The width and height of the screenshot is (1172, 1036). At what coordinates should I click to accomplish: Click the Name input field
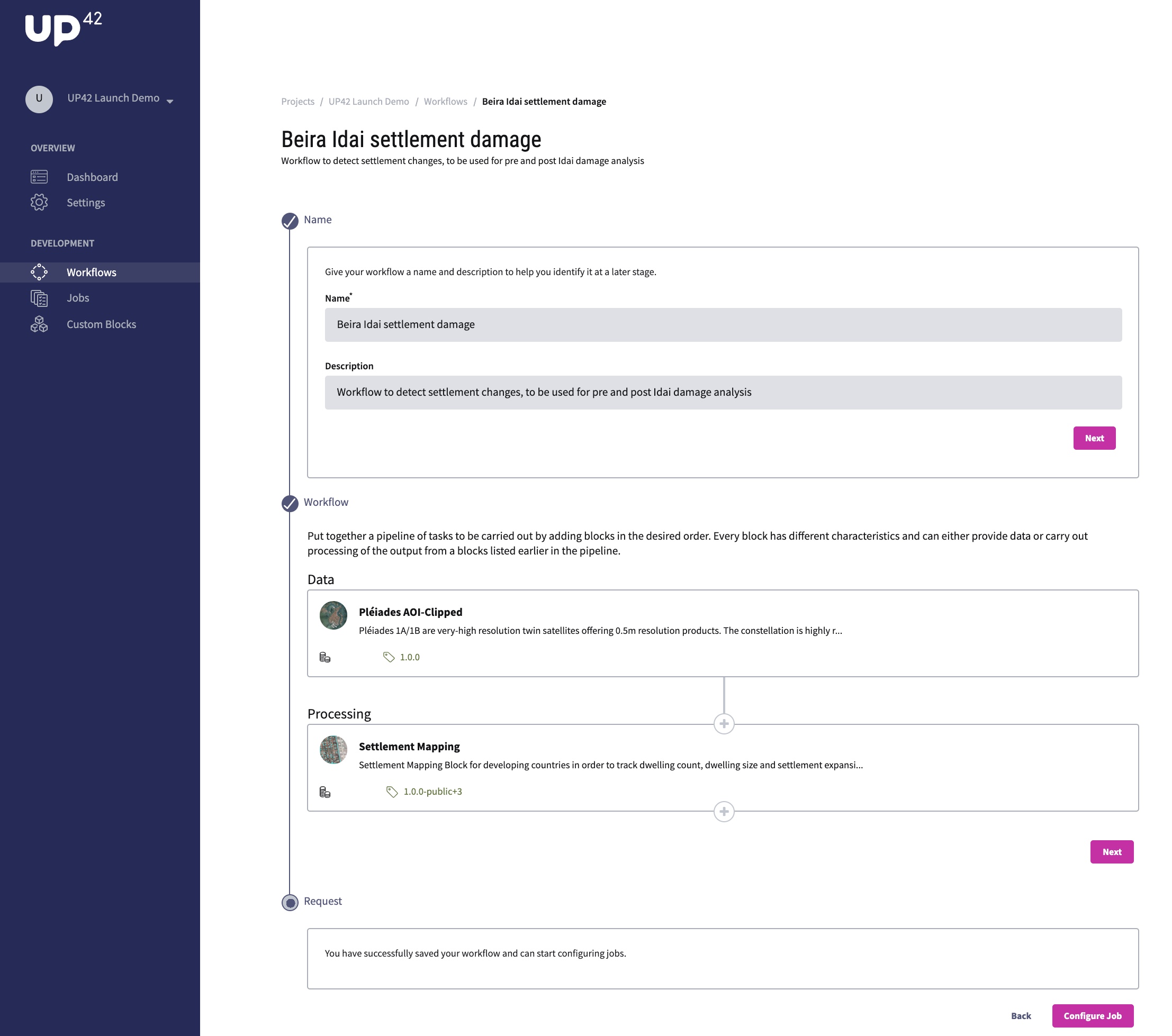coord(723,325)
